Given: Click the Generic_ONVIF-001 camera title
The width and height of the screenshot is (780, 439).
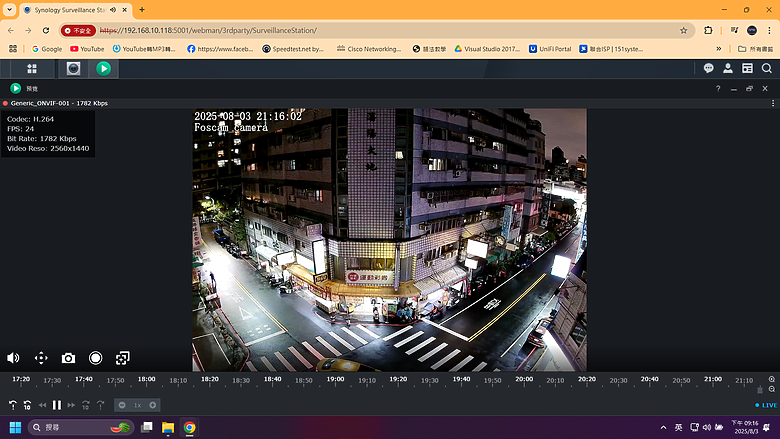Looking at the screenshot, I should [40, 103].
